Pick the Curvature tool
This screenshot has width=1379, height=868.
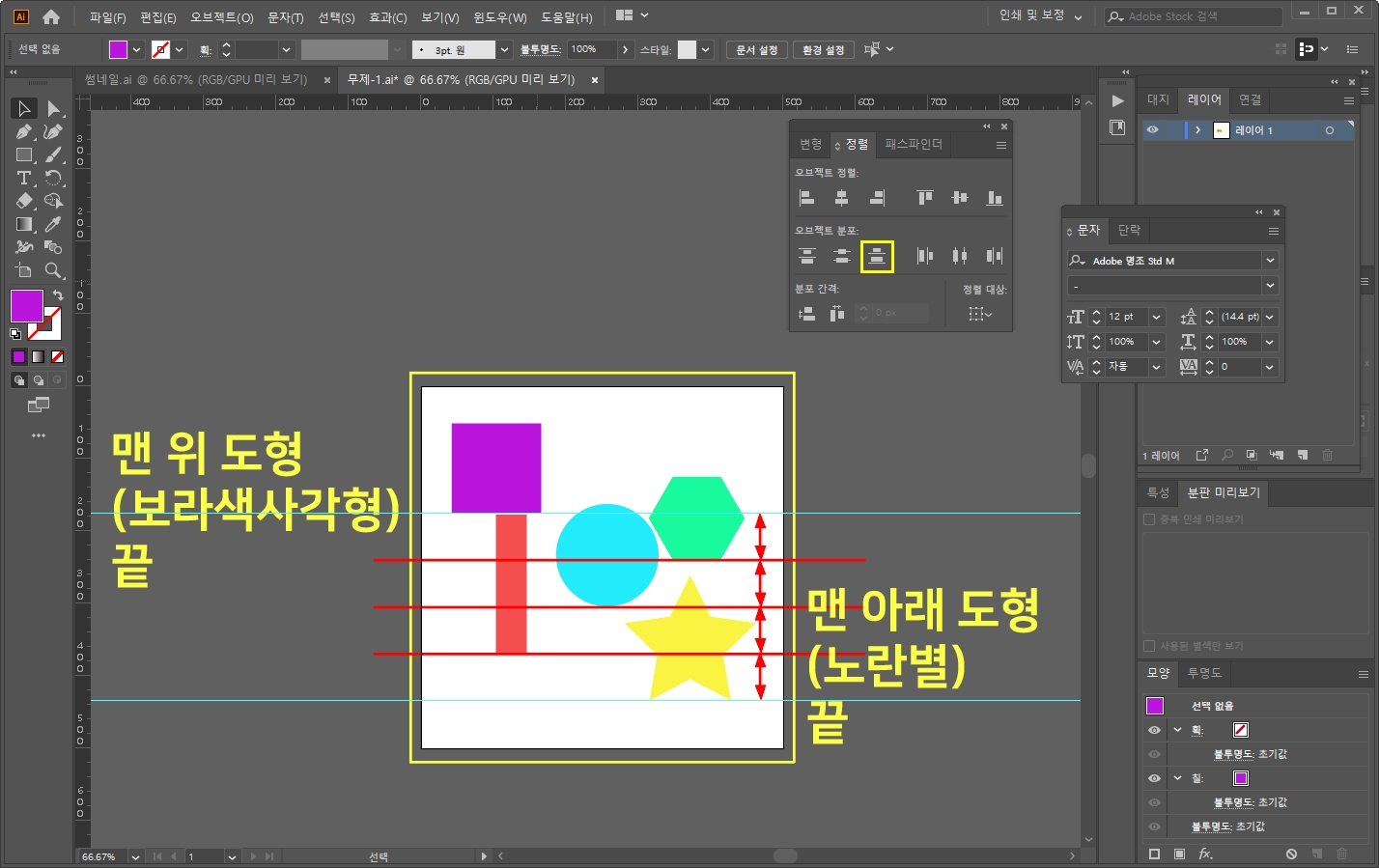coord(54,131)
